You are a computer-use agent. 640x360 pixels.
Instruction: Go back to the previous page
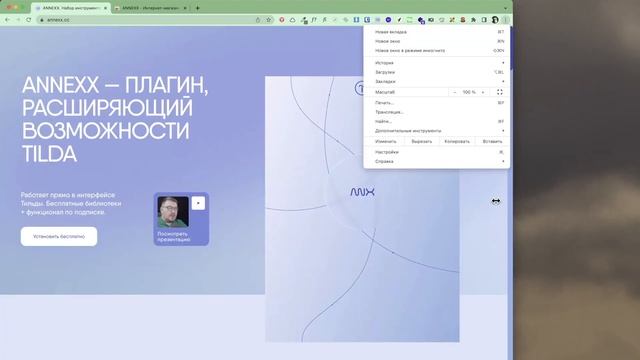7,20
